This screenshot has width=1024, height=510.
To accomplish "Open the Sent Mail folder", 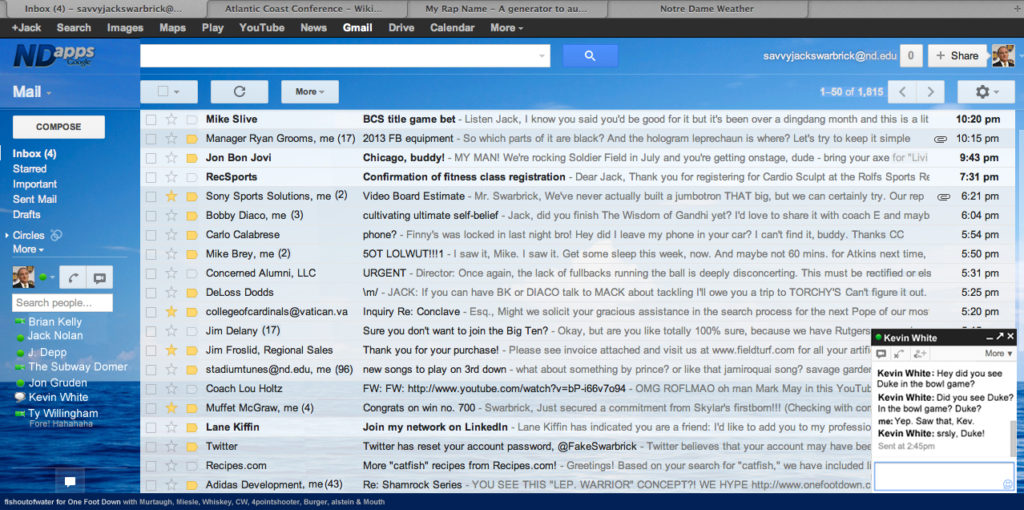I will [x=35, y=199].
